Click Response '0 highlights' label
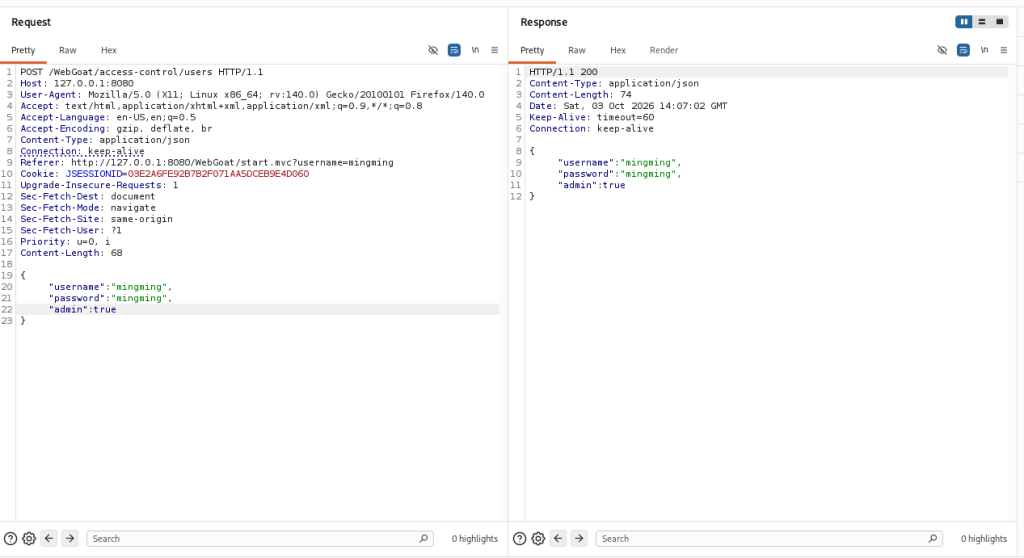Image resolution: width=1024 pixels, height=558 pixels. (984, 539)
